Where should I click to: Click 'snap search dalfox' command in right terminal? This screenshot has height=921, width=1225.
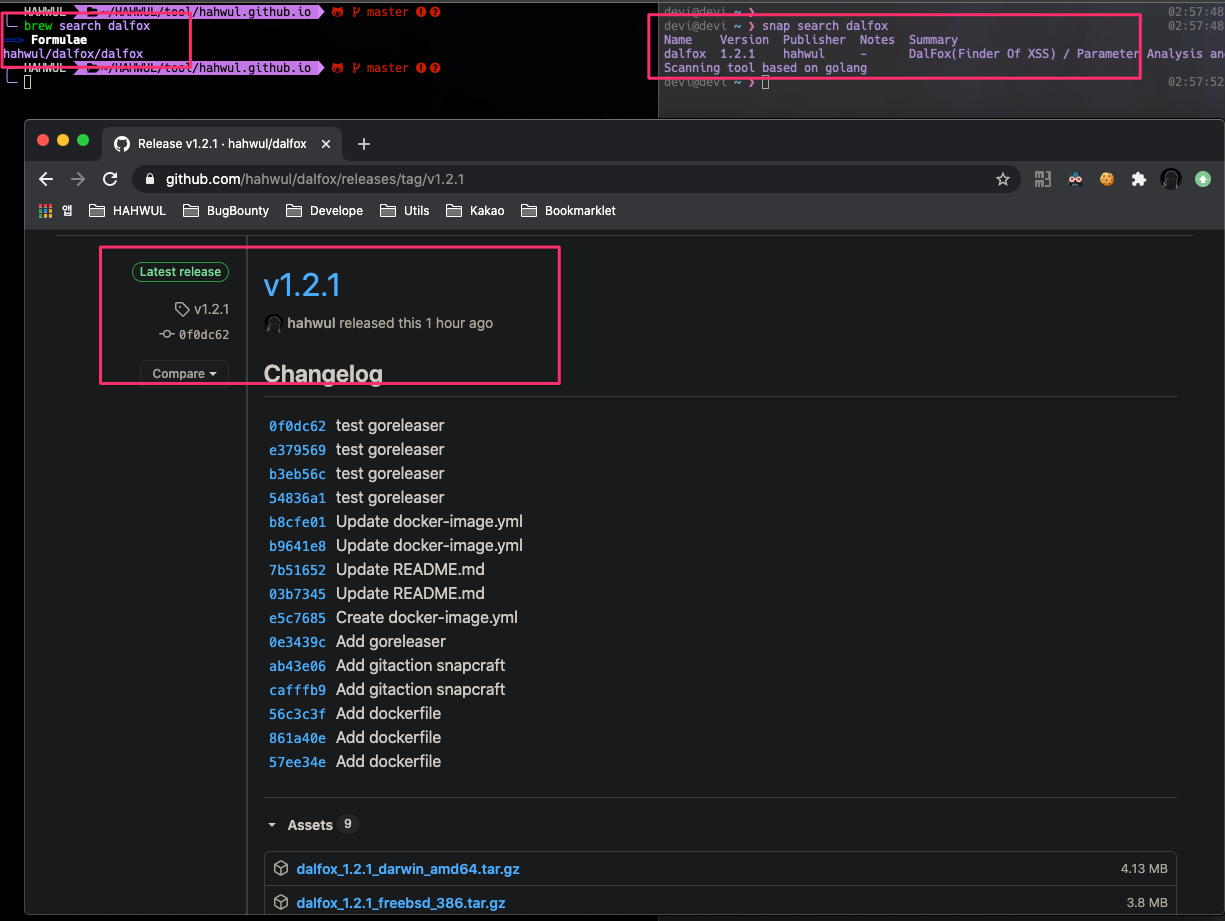click(825, 26)
